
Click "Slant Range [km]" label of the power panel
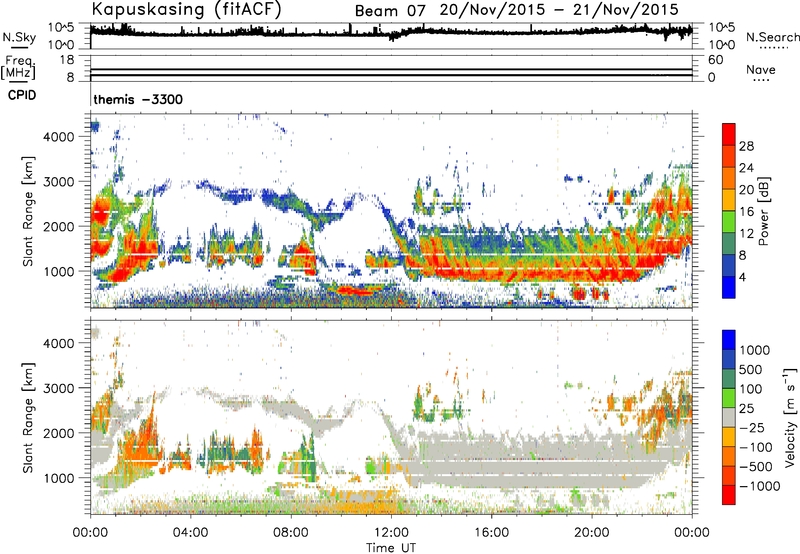(28, 211)
